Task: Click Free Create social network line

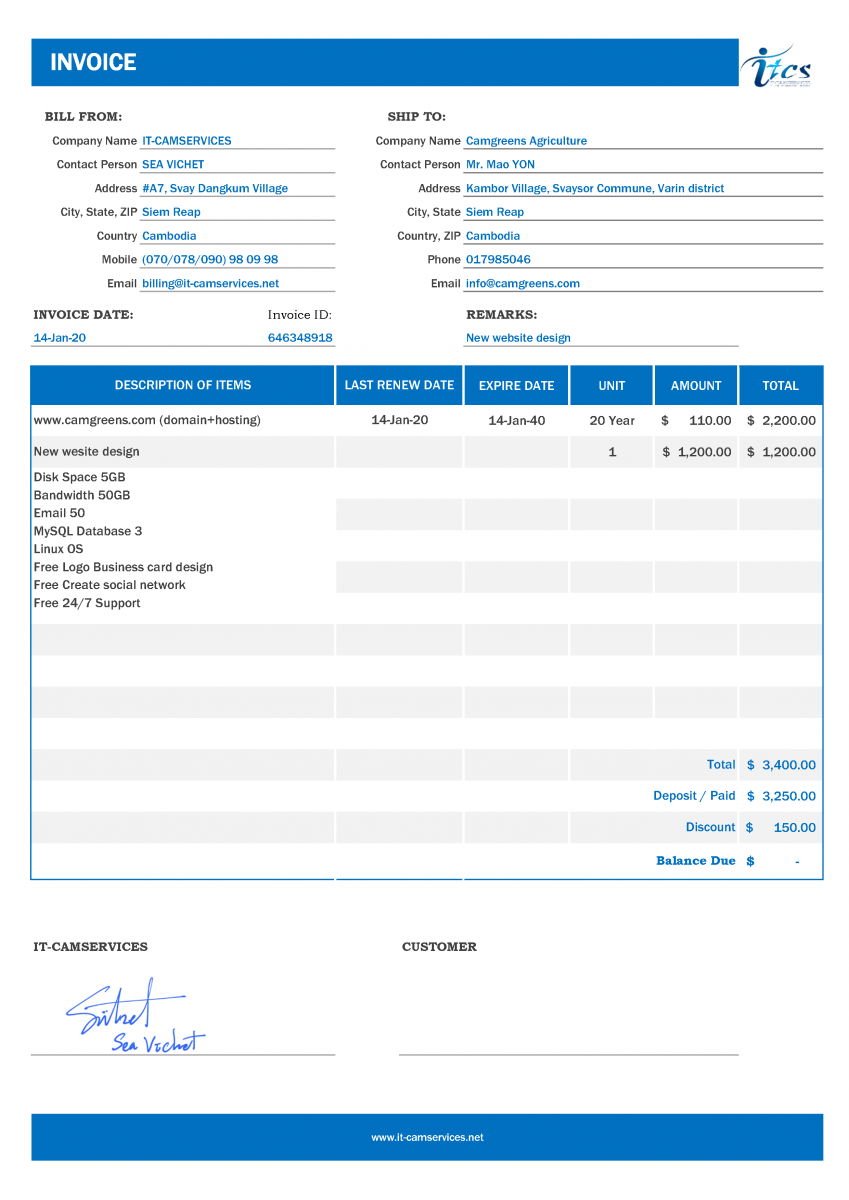Action: [110, 585]
